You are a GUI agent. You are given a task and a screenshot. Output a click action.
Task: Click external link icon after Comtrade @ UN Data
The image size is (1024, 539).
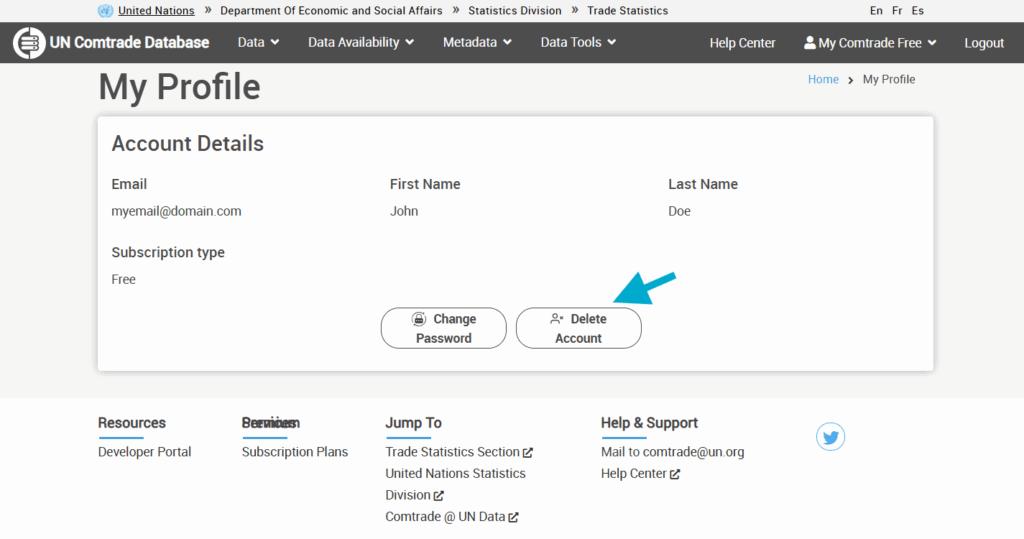(514, 518)
